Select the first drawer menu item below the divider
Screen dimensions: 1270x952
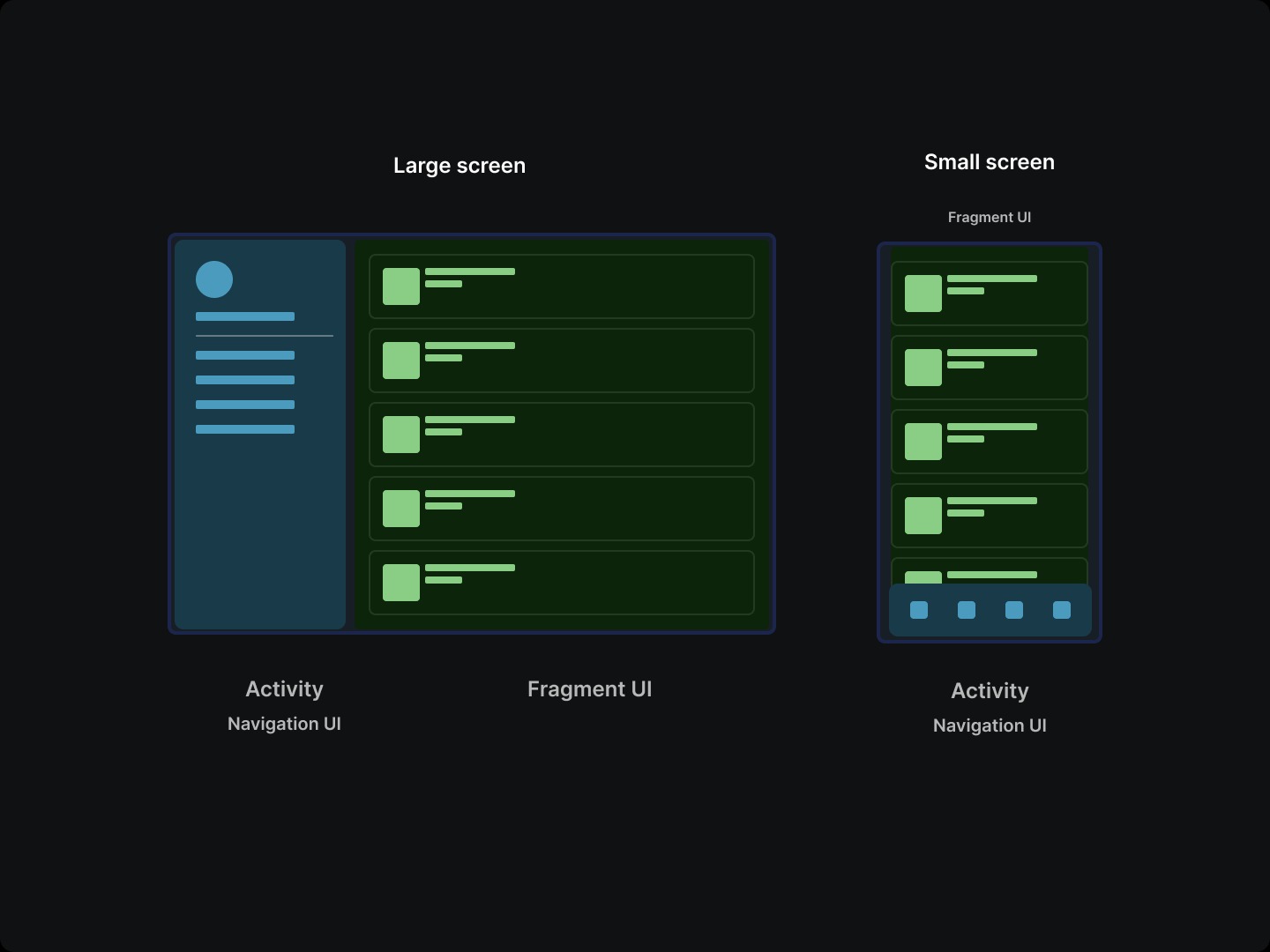tap(245, 355)
